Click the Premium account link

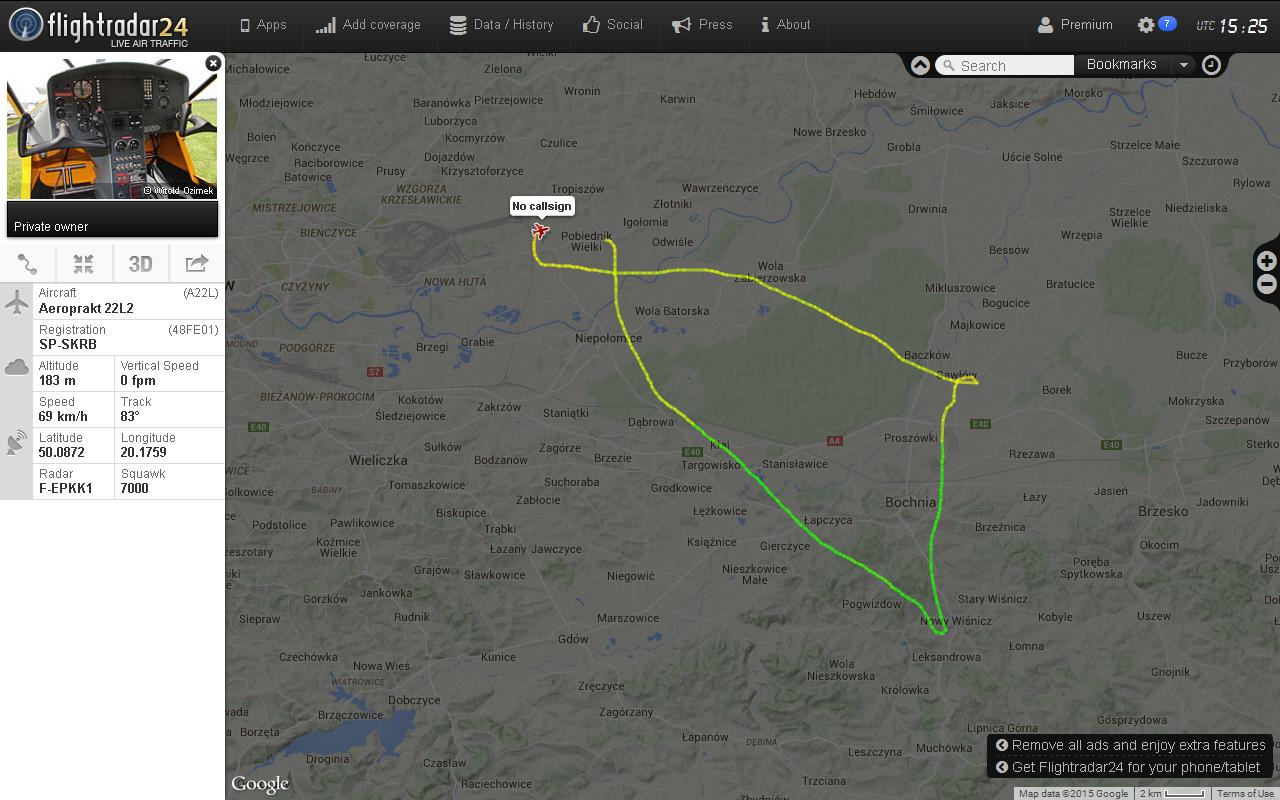click(1075, 25)
